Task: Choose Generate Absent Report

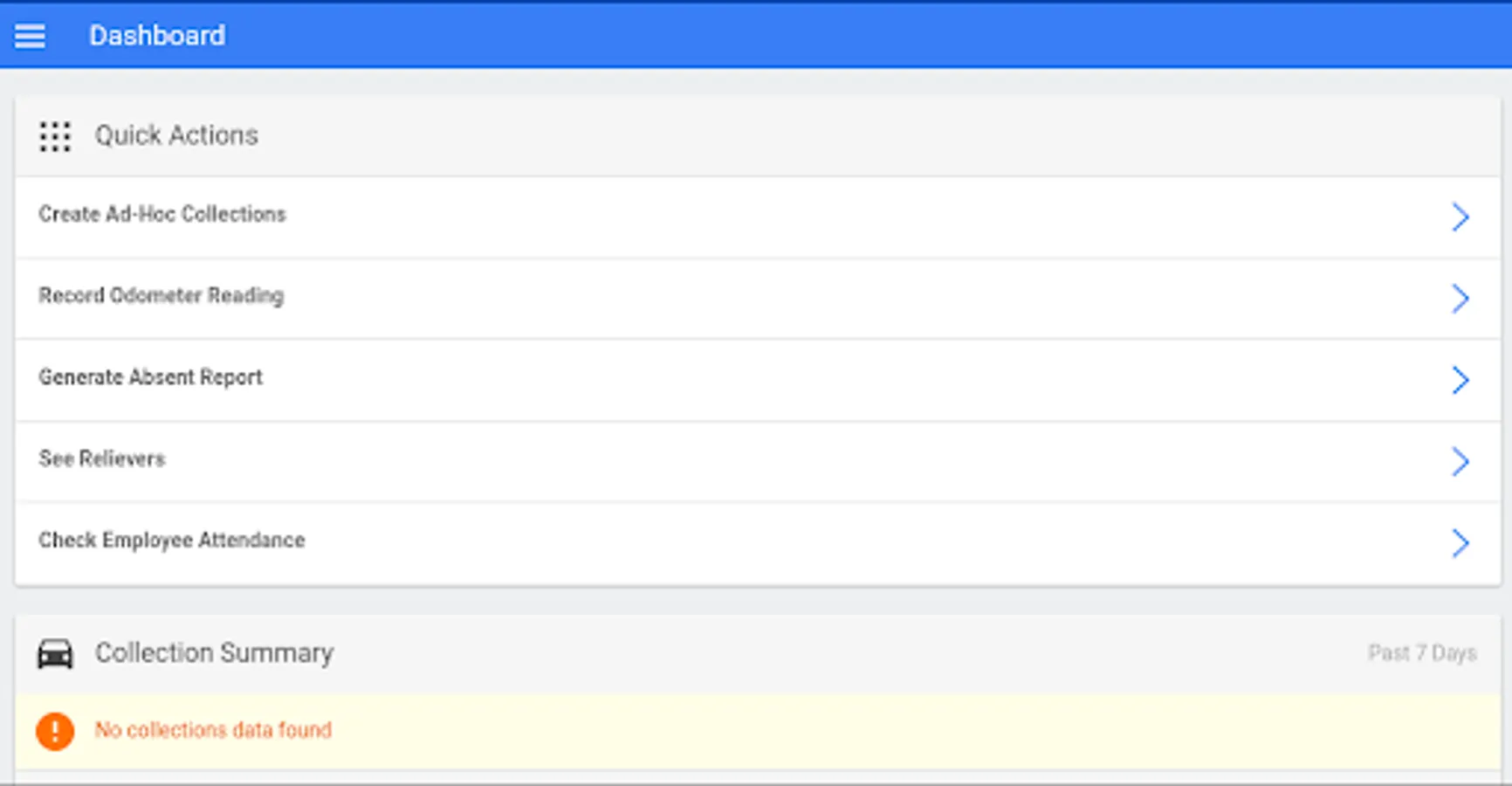Action: point(150,377)
